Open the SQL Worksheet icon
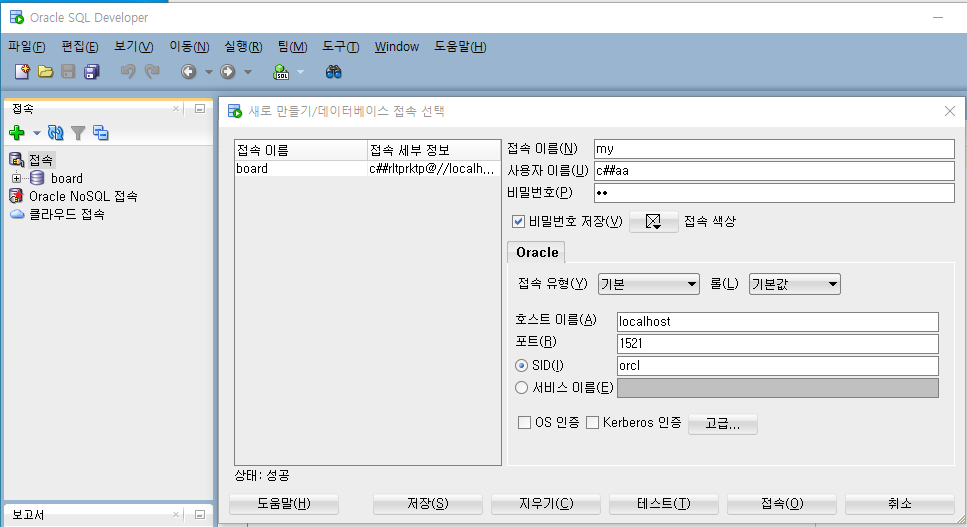967x527 pixels. [281, 72]
